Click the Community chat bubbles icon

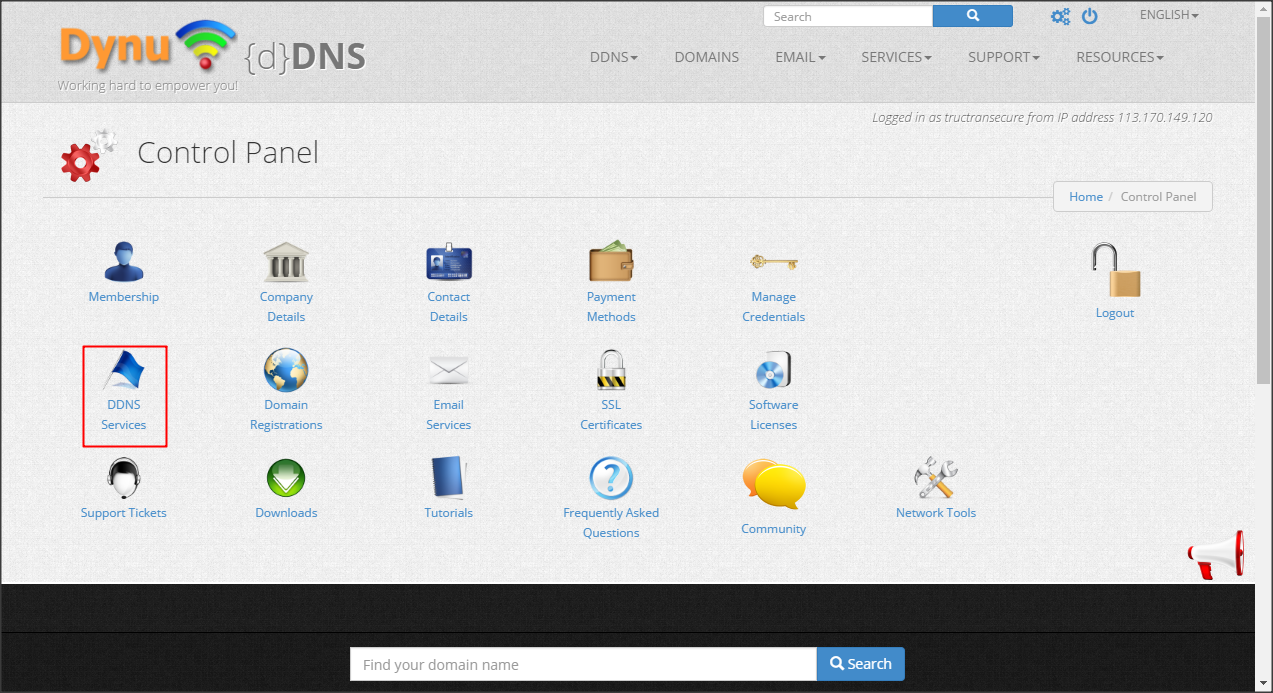[x=773, y=485]
